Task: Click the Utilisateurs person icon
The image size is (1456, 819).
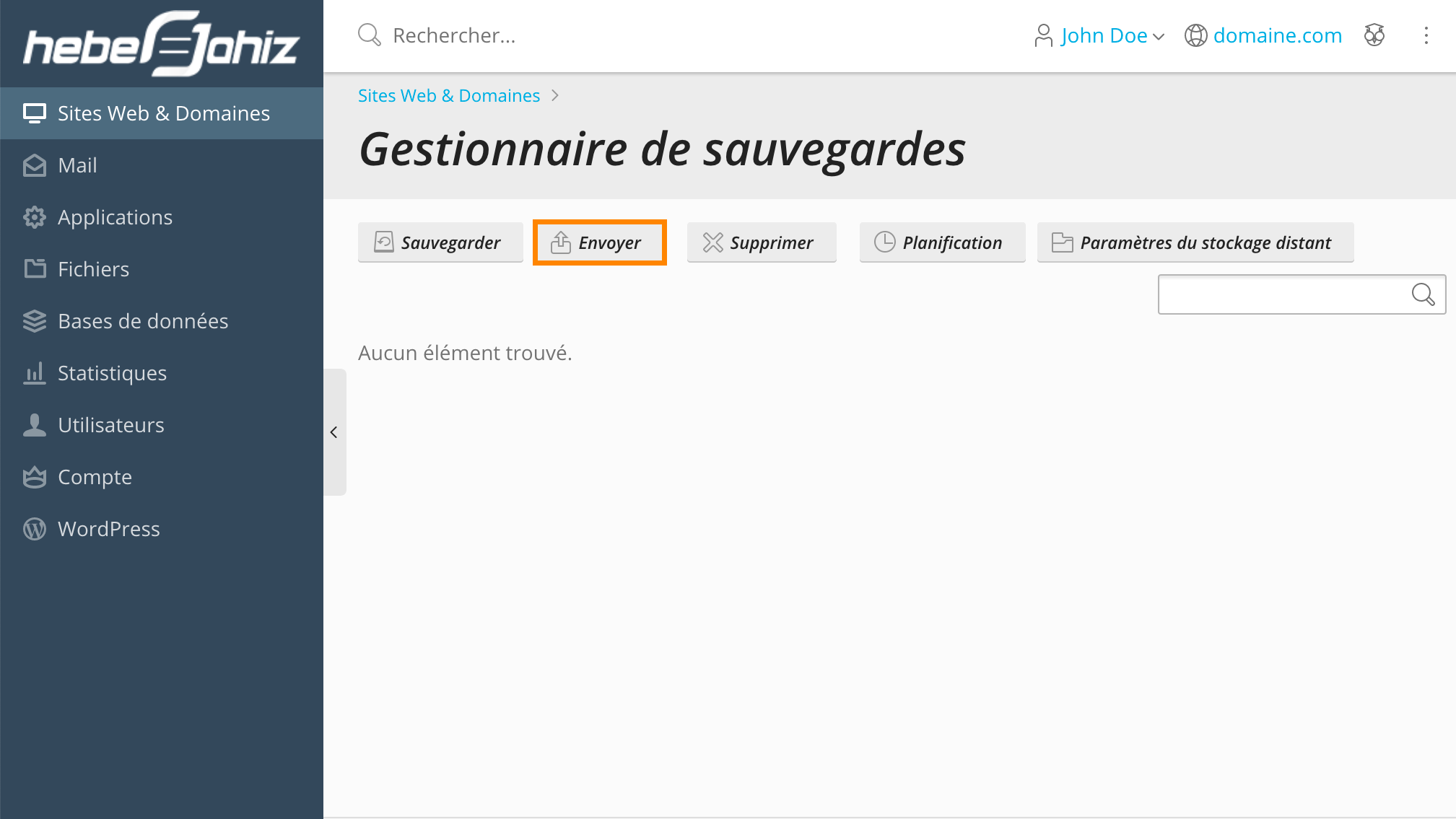Action: tap(35, 425)
